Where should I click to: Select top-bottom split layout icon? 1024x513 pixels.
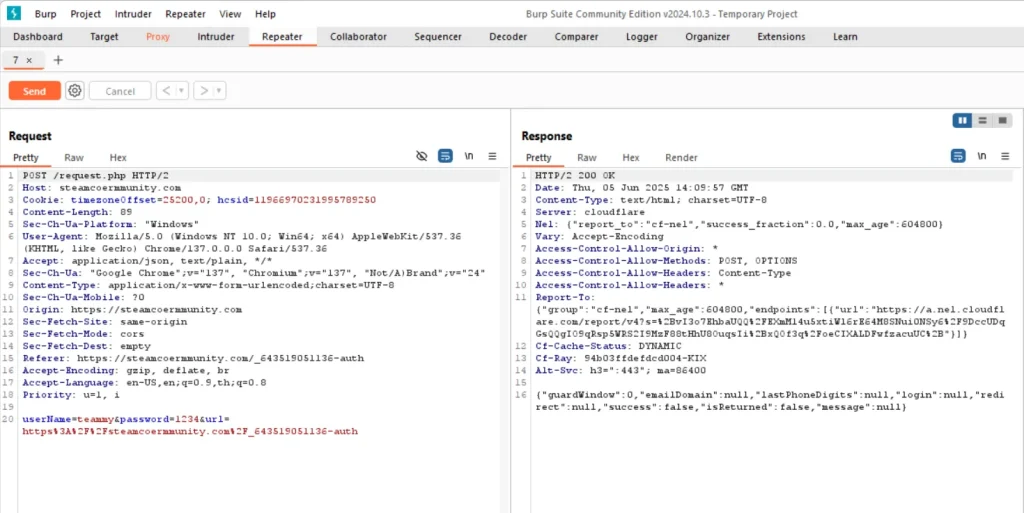pyautogui.click(x=982, y=121)
